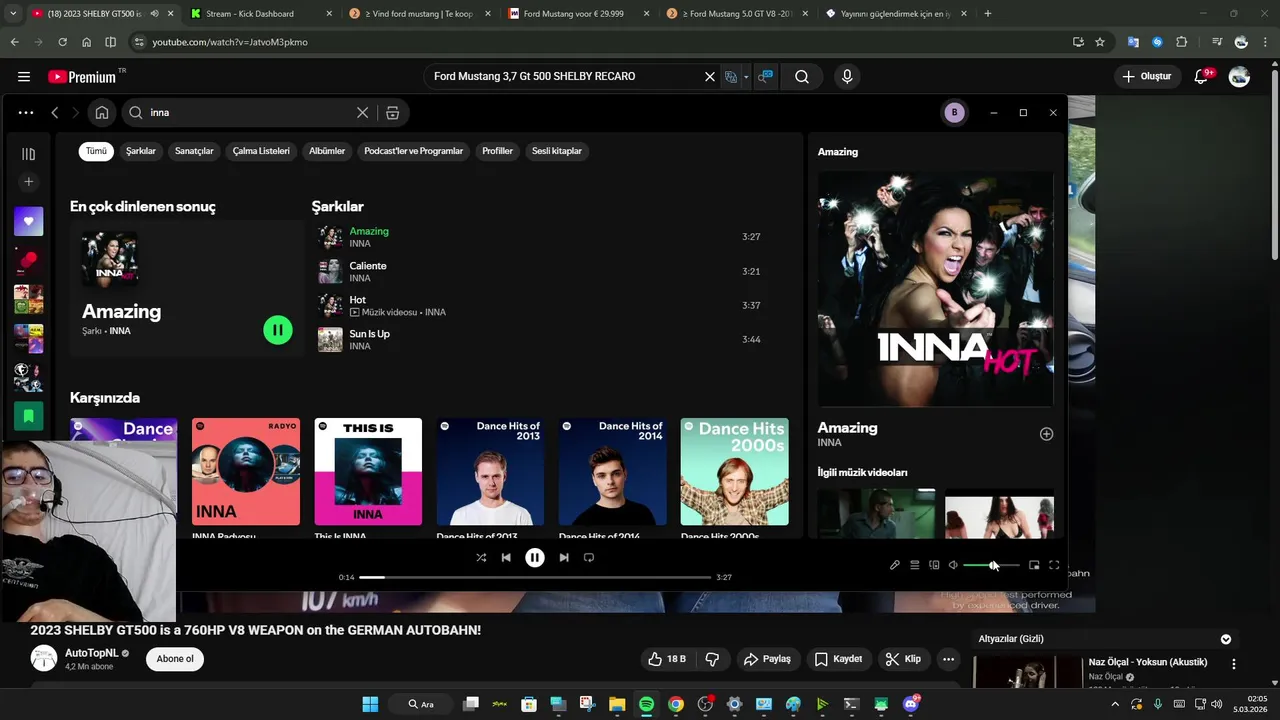1280x720 pixels.
Task: Open the Sun Is Up song row
Action: click(540, 340)
